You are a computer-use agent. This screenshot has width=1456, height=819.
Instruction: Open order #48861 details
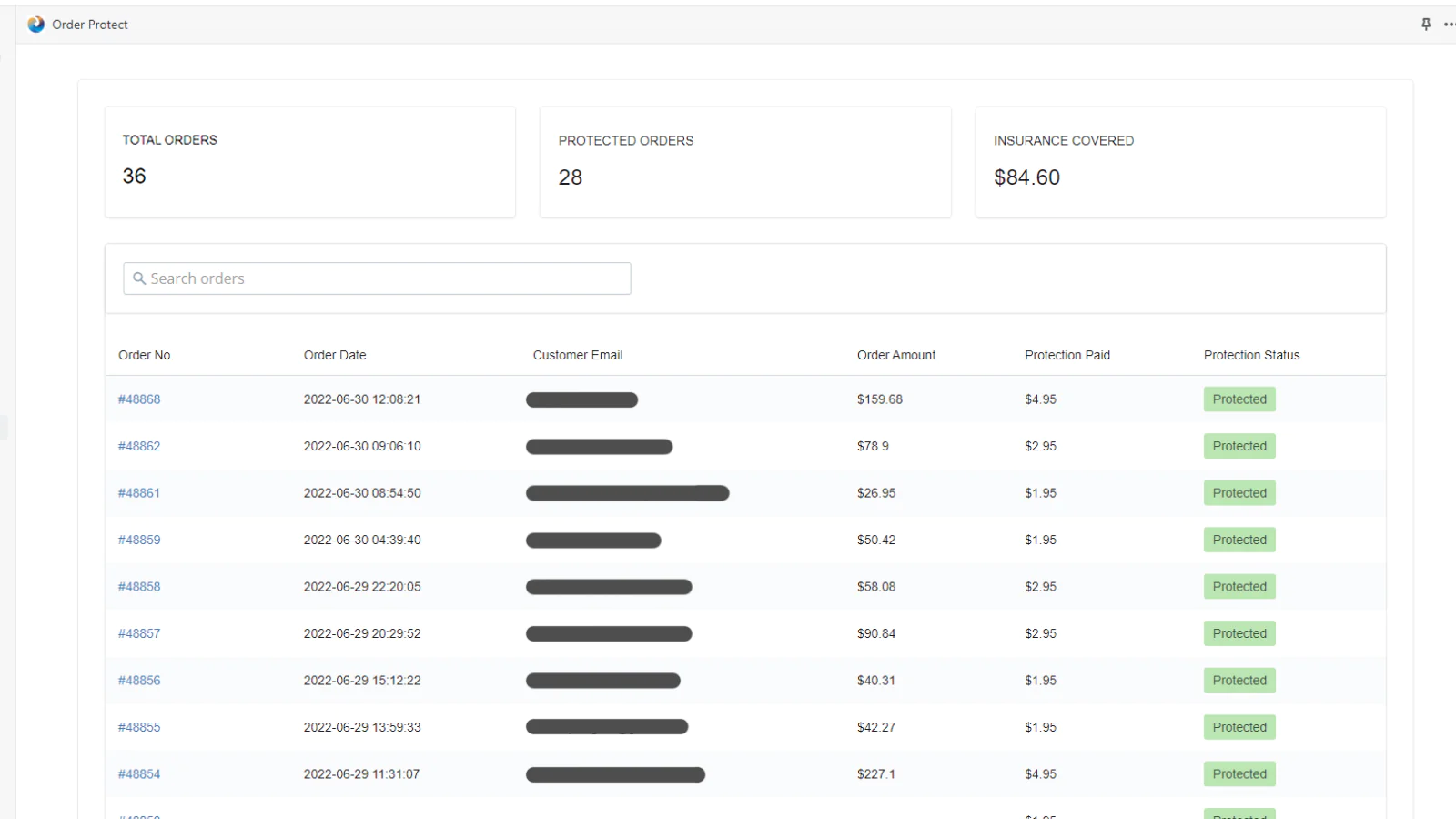[x=139, y=493]
